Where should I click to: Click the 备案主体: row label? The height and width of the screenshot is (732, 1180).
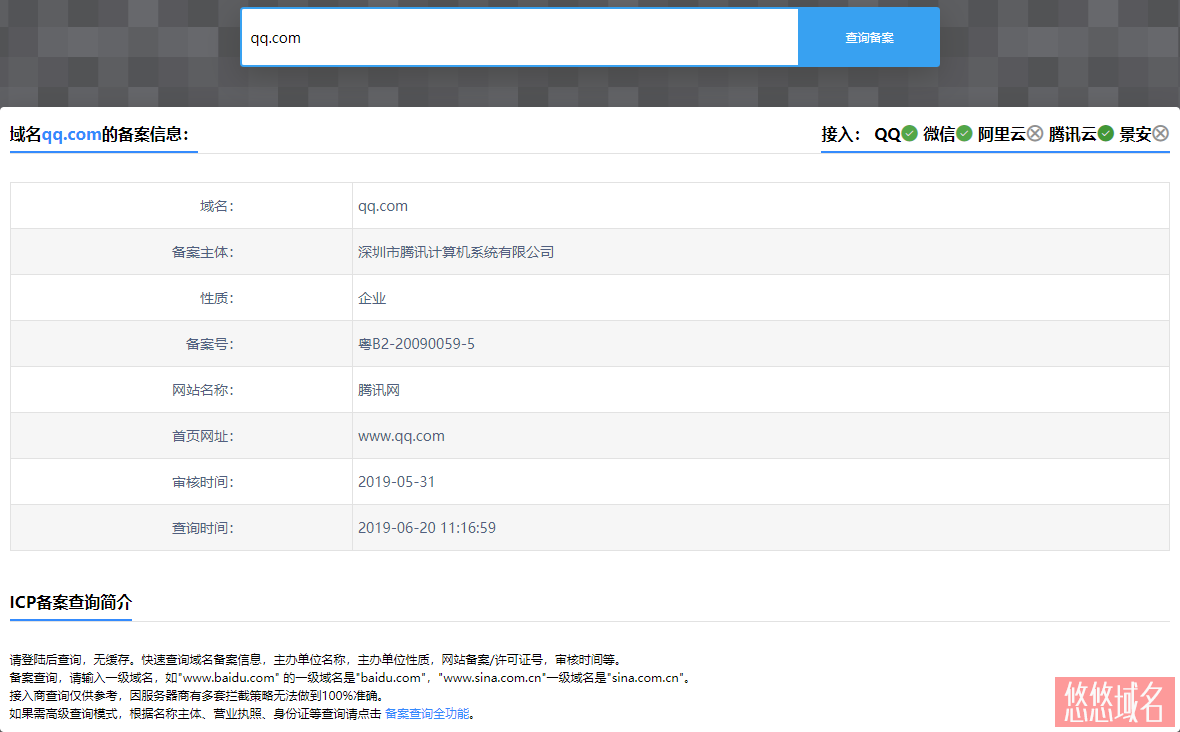pyautogui.click(x=202, y=252)
